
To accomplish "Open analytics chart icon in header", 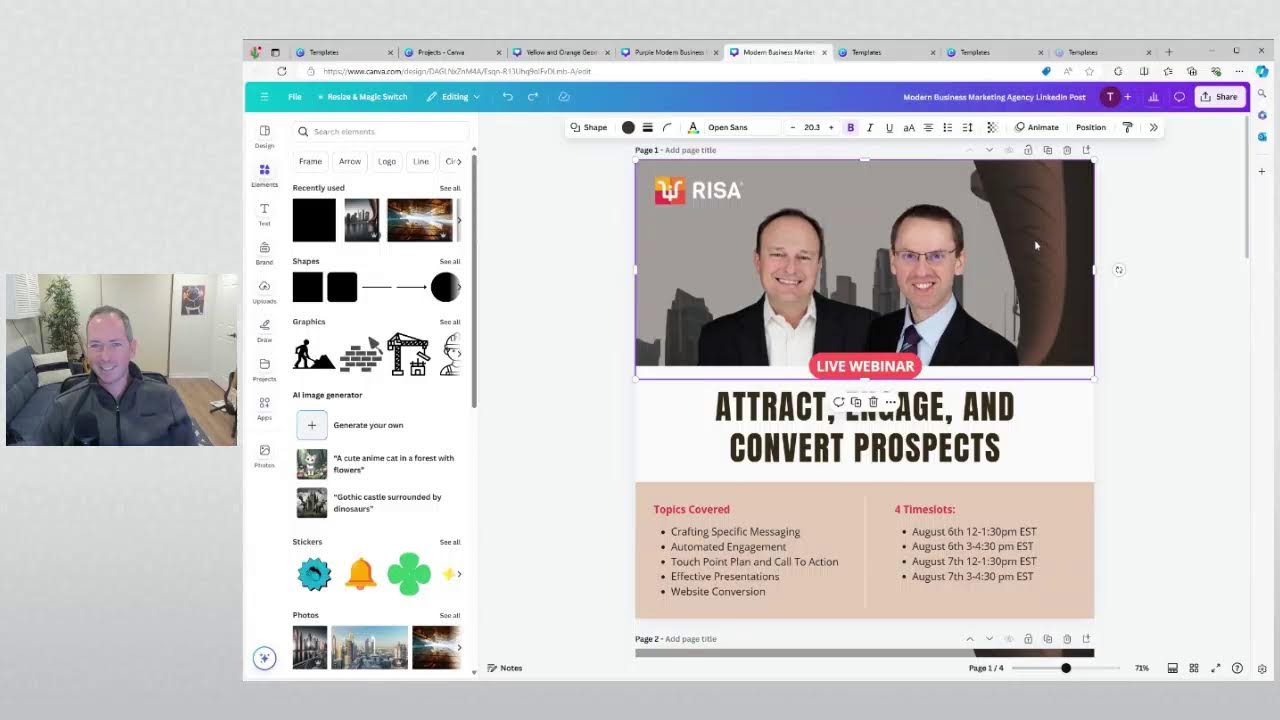I will 1153,97.
